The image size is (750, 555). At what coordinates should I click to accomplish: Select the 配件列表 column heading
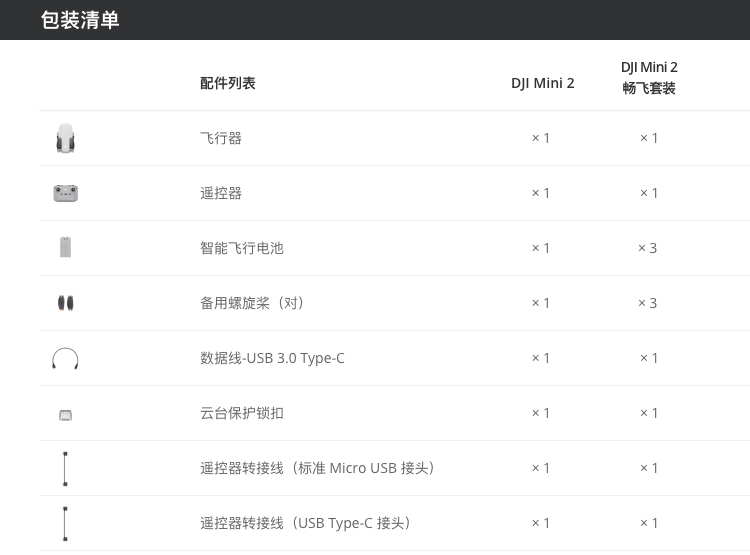tap(228, 83)
